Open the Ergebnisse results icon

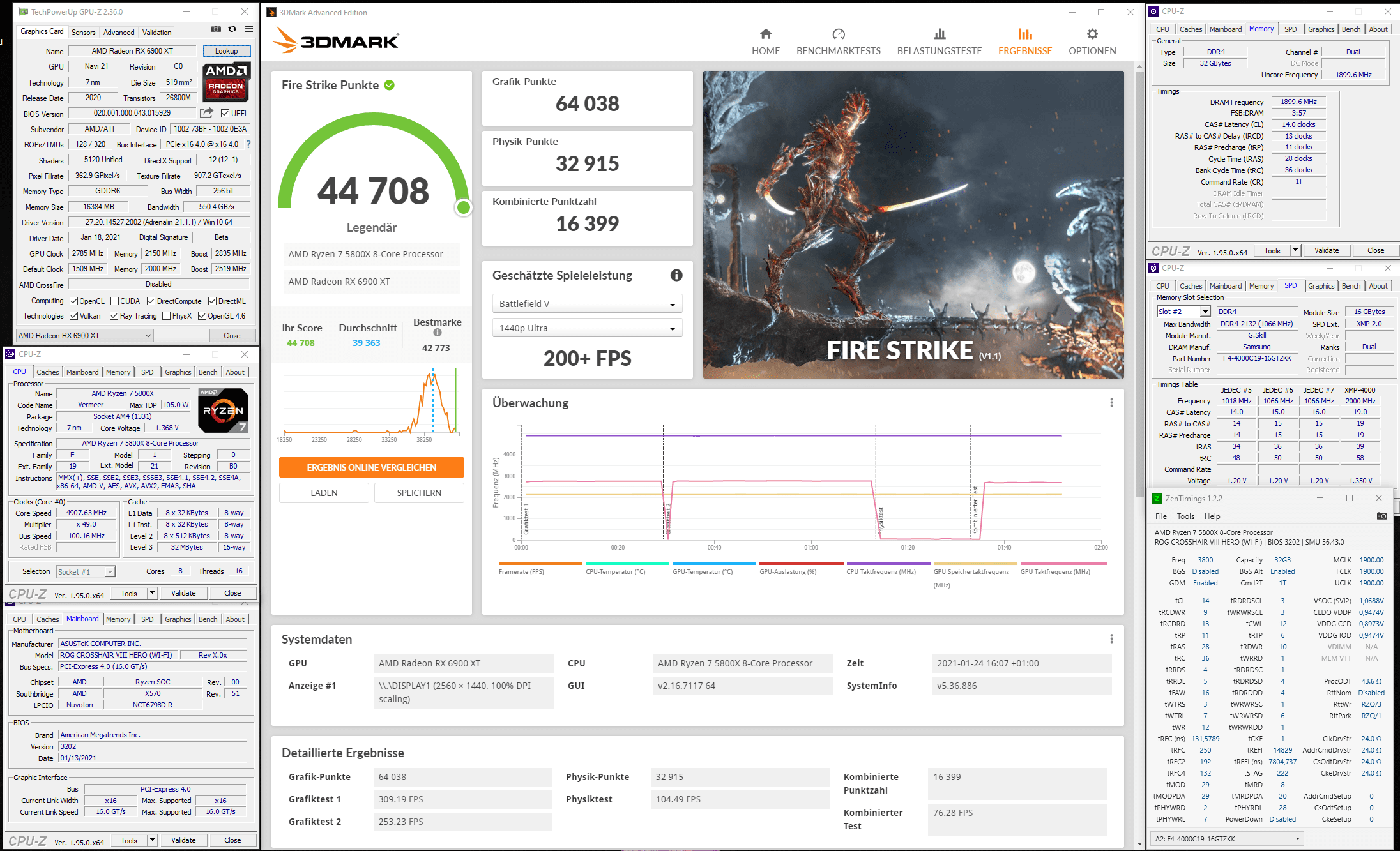[x=1025, y=34]
